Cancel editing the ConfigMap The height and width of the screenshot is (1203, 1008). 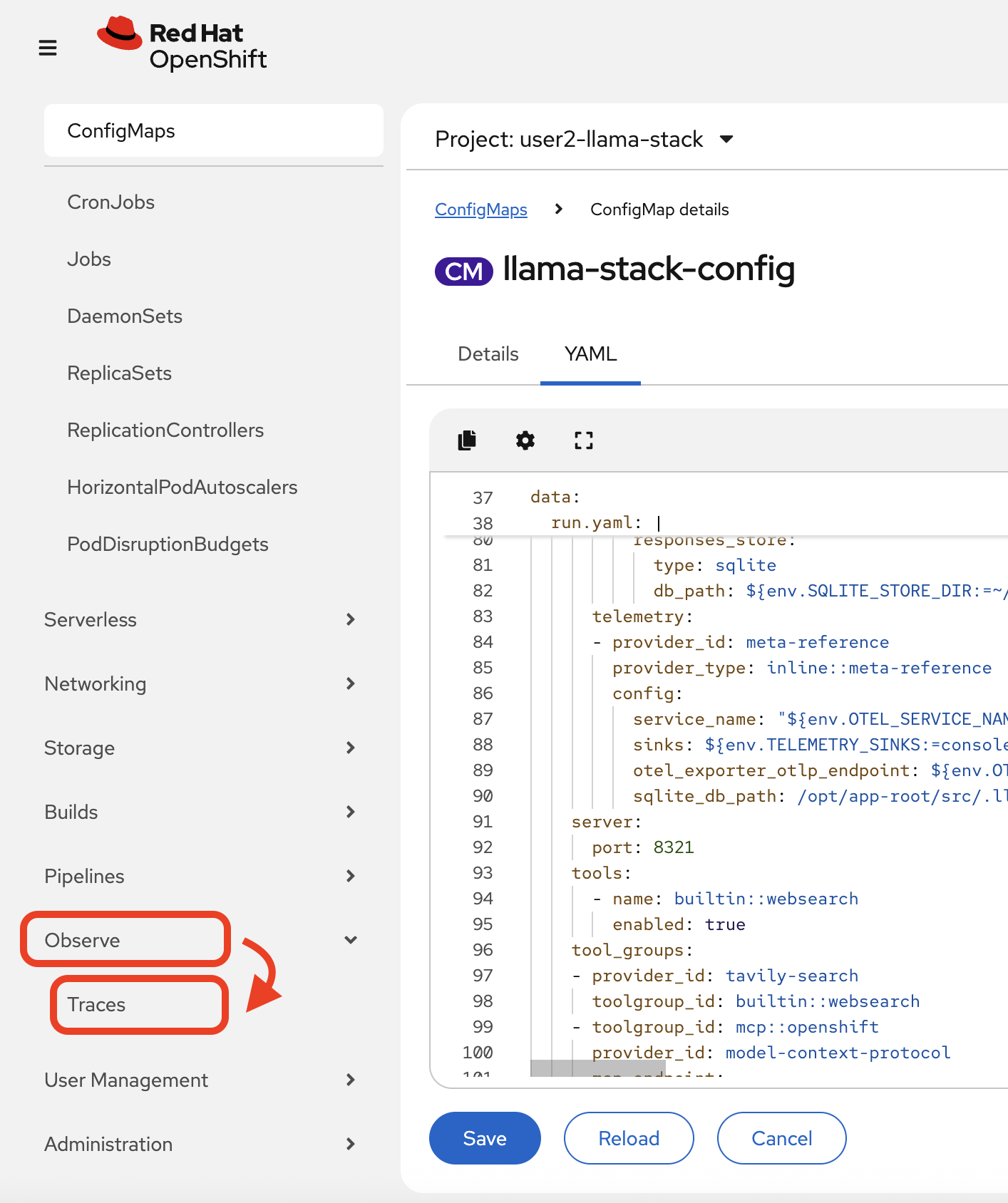pyautogui.click(x=781, y=1138)
